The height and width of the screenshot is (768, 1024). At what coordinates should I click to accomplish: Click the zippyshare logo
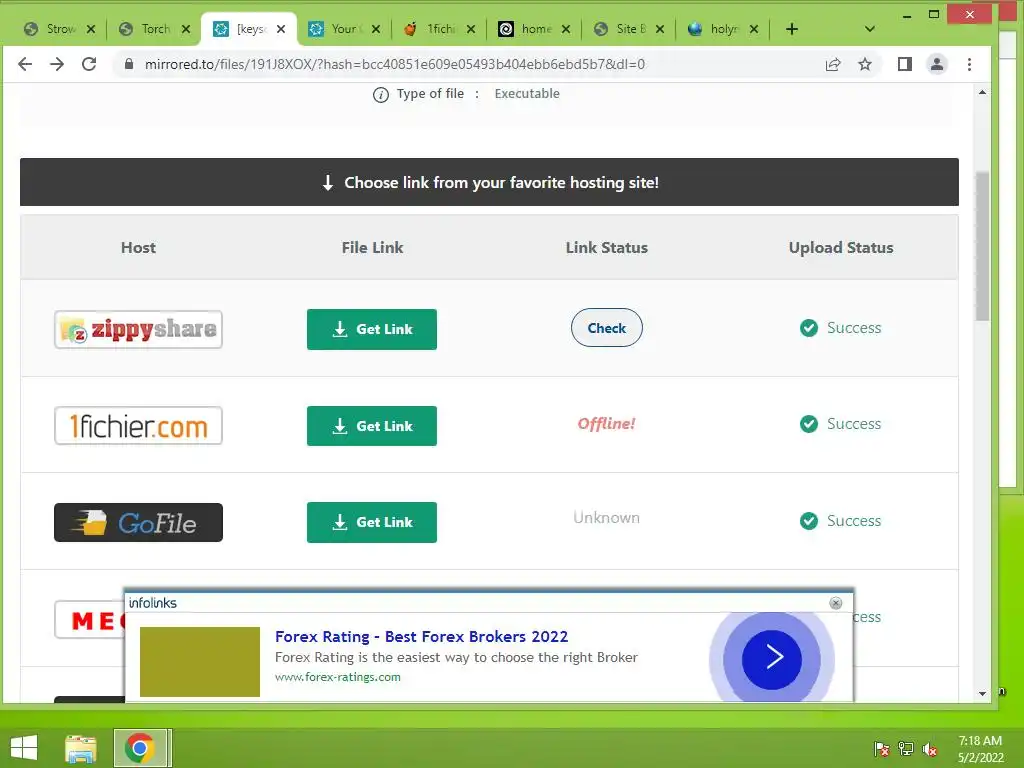[x=138, y=329]
